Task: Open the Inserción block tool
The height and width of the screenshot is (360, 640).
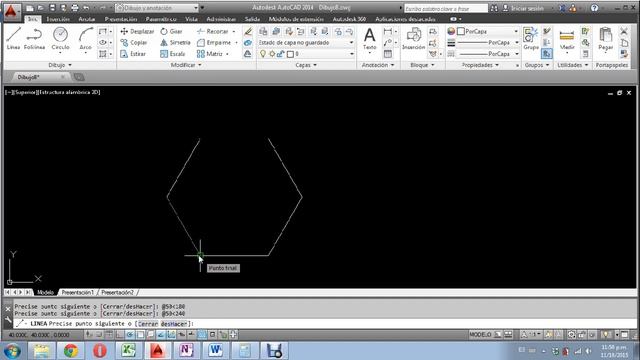Action: [413, 39]
